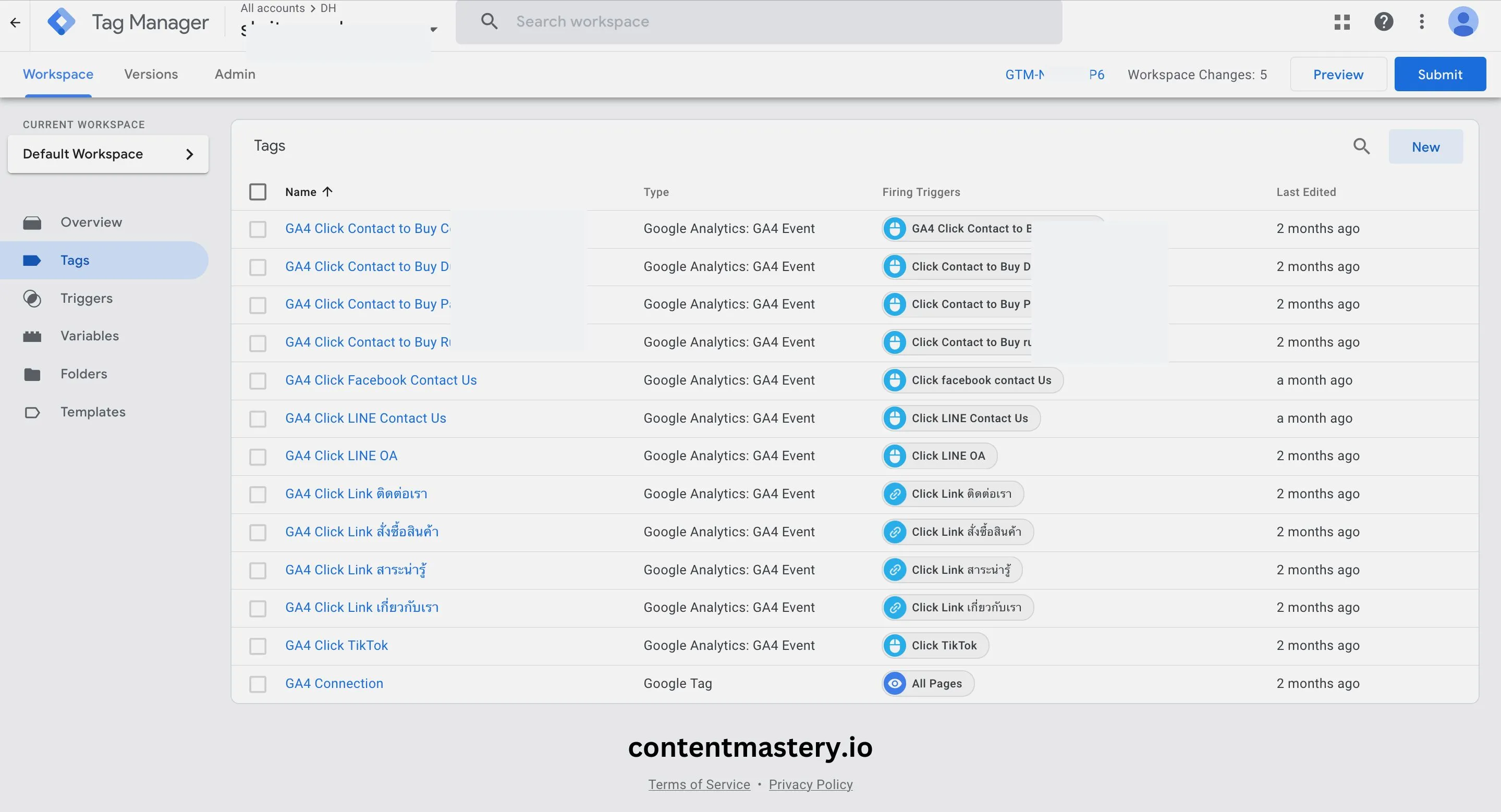This screenshot has width=1501, height=812.
Task: Click the link icon for Click Link สาระน่ารู้
Action: [x=895, y=570]
